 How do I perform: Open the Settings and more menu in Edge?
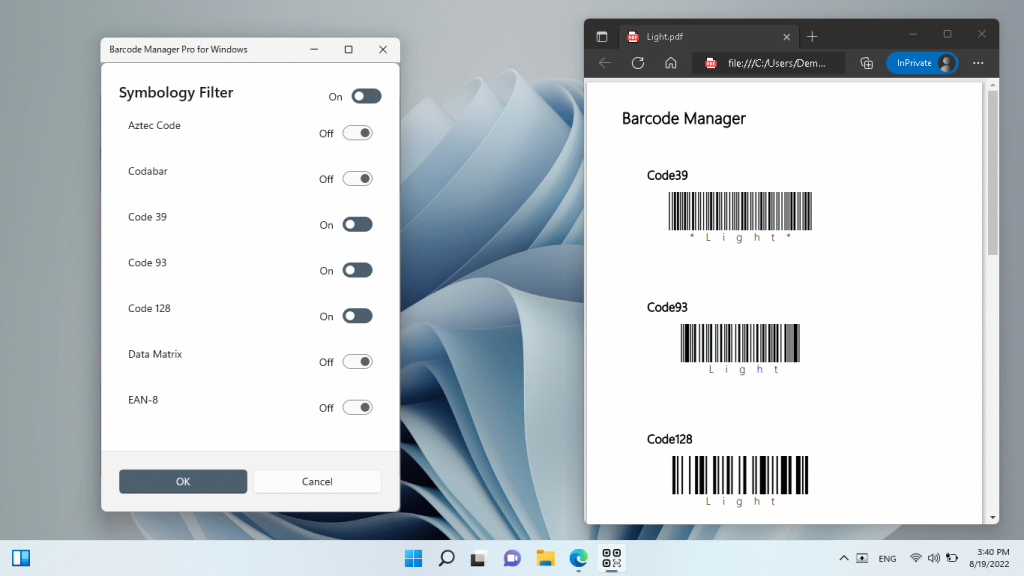pyautogui.click(x=978, y=62)
